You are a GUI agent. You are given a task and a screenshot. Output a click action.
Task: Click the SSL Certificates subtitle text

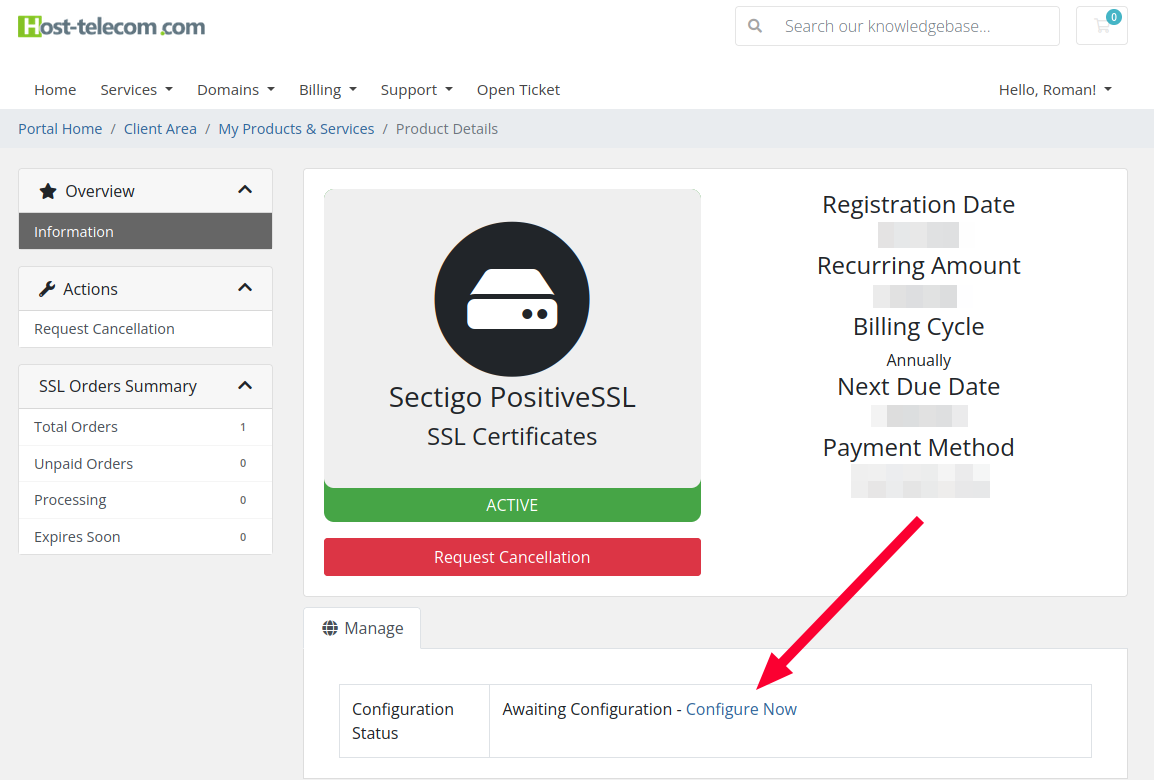[512, 436]
